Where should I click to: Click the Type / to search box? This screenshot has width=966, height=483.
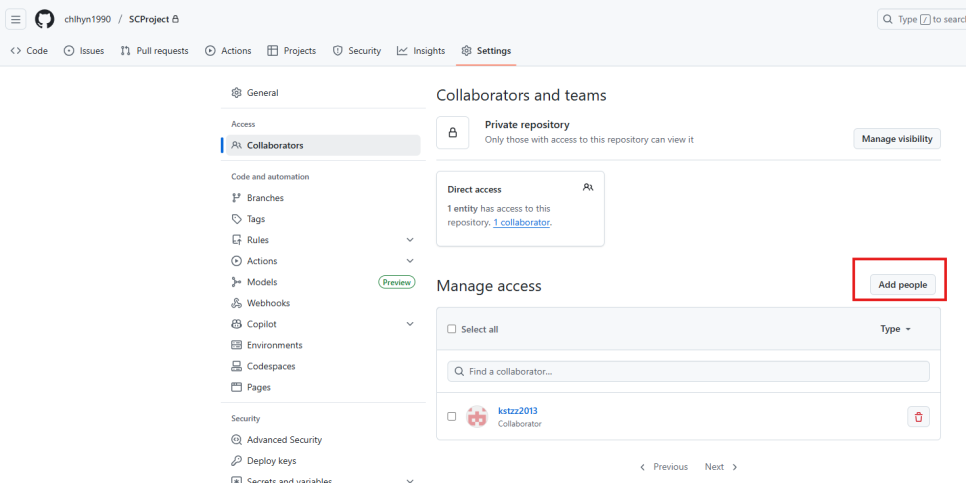[x=922, y=19]
